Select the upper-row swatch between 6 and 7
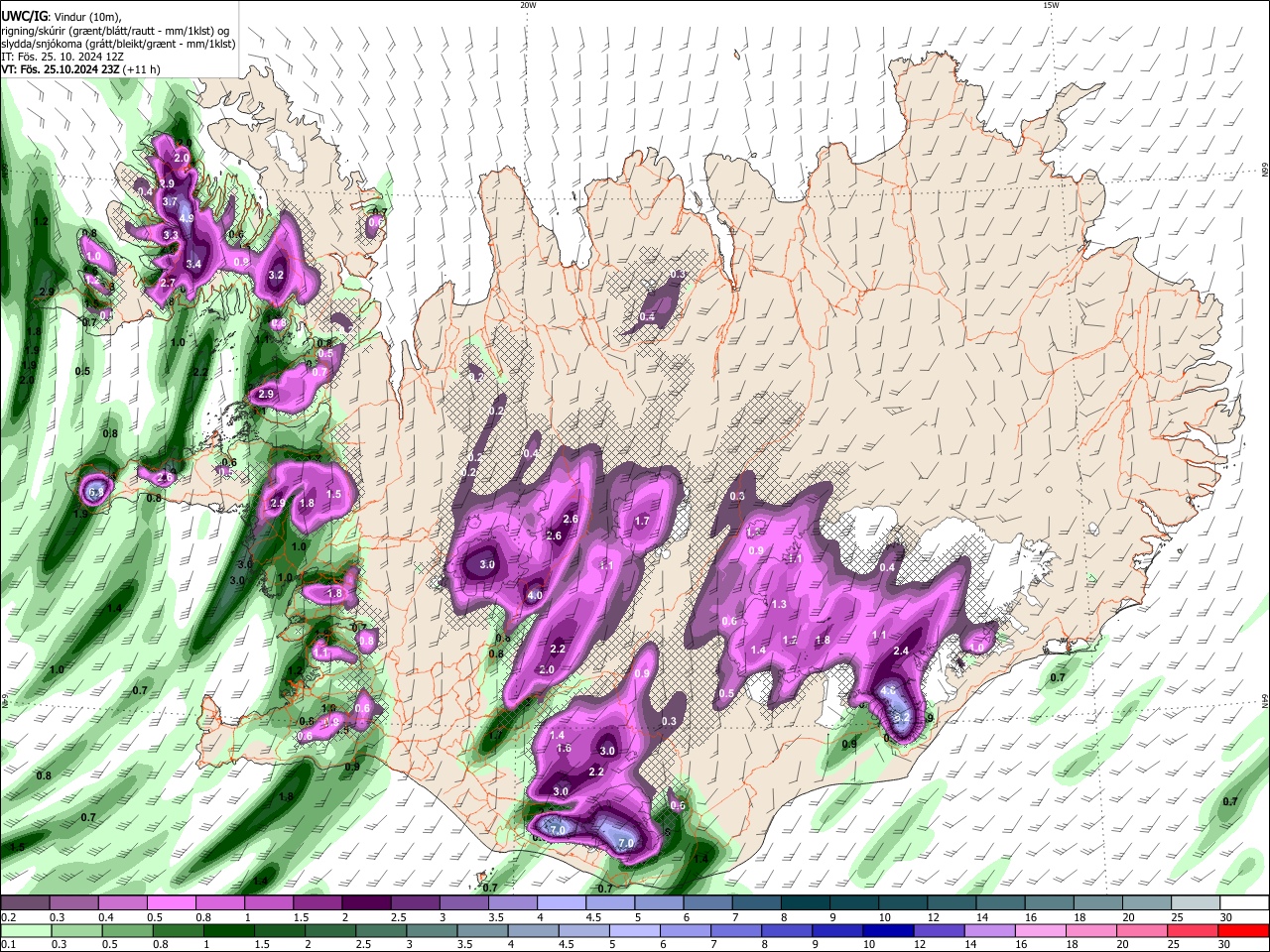The image size is (1270, 952). 708,903
